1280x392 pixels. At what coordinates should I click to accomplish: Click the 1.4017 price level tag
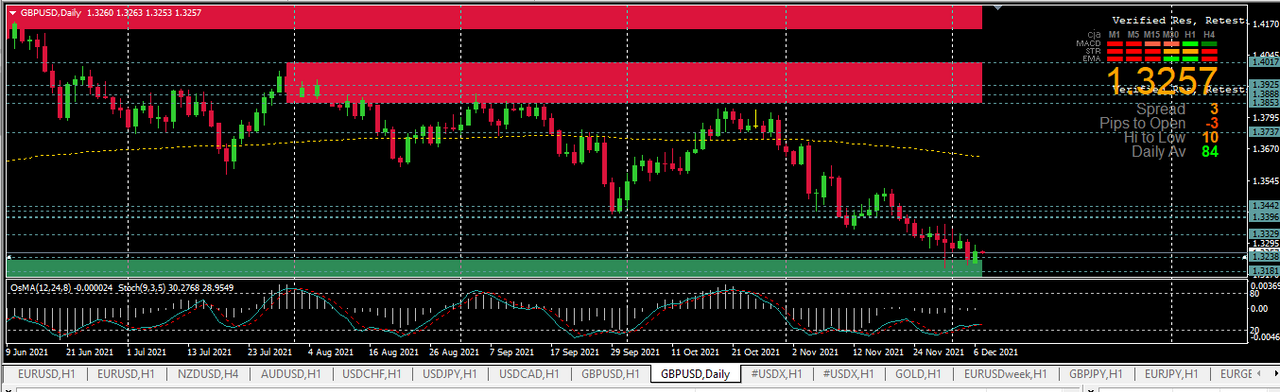(1265, 62)
